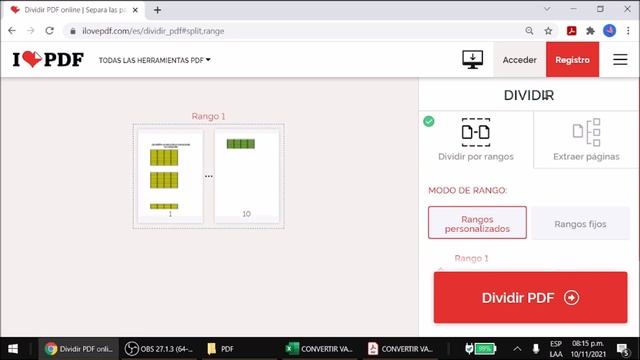Click the zoom magnifier icon in address bar
This screenshot has height=360, width=640.
[529, 31]
